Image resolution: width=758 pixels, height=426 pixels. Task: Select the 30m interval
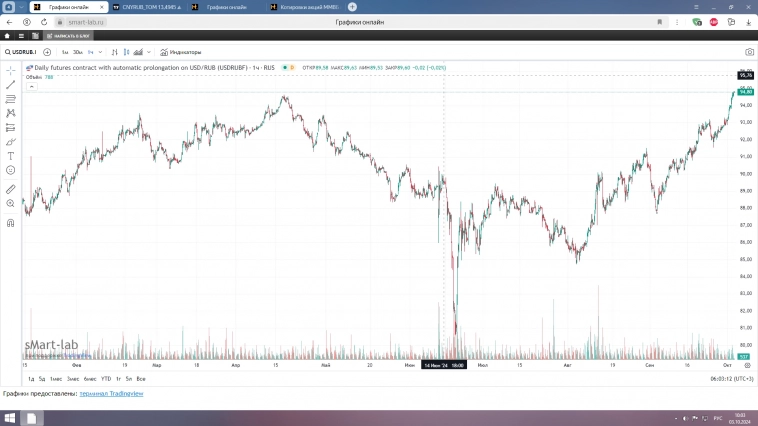[x=77, y=52]
